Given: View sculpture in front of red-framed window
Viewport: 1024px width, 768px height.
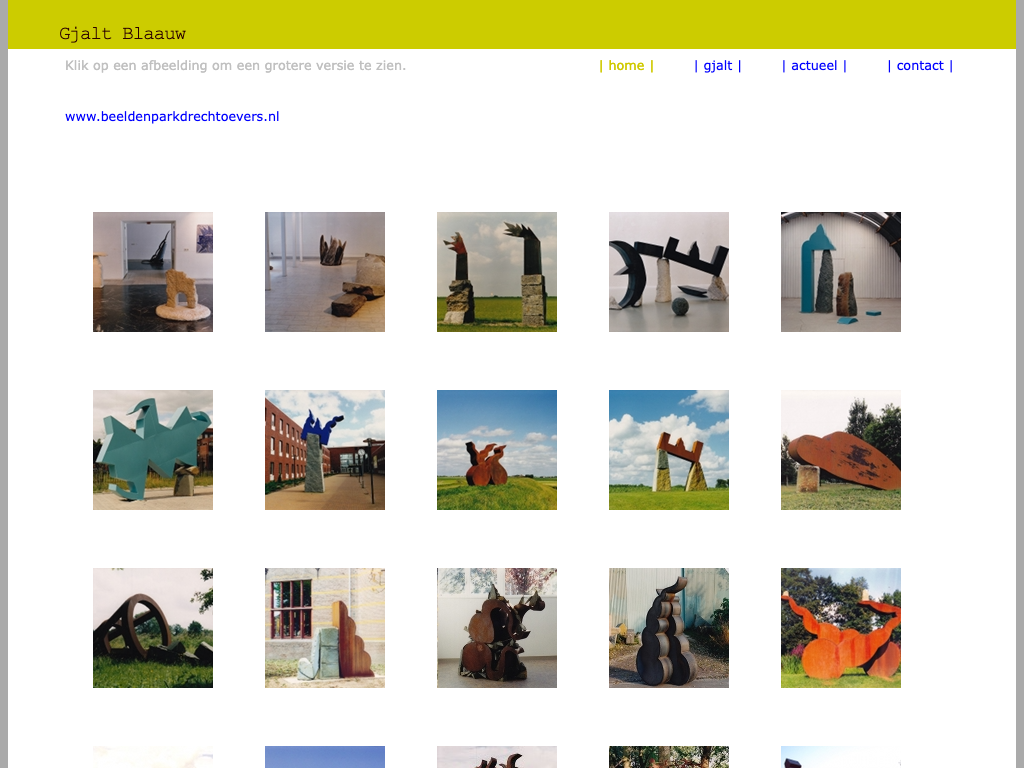Looking at the screenshot, I should [325, 628].
